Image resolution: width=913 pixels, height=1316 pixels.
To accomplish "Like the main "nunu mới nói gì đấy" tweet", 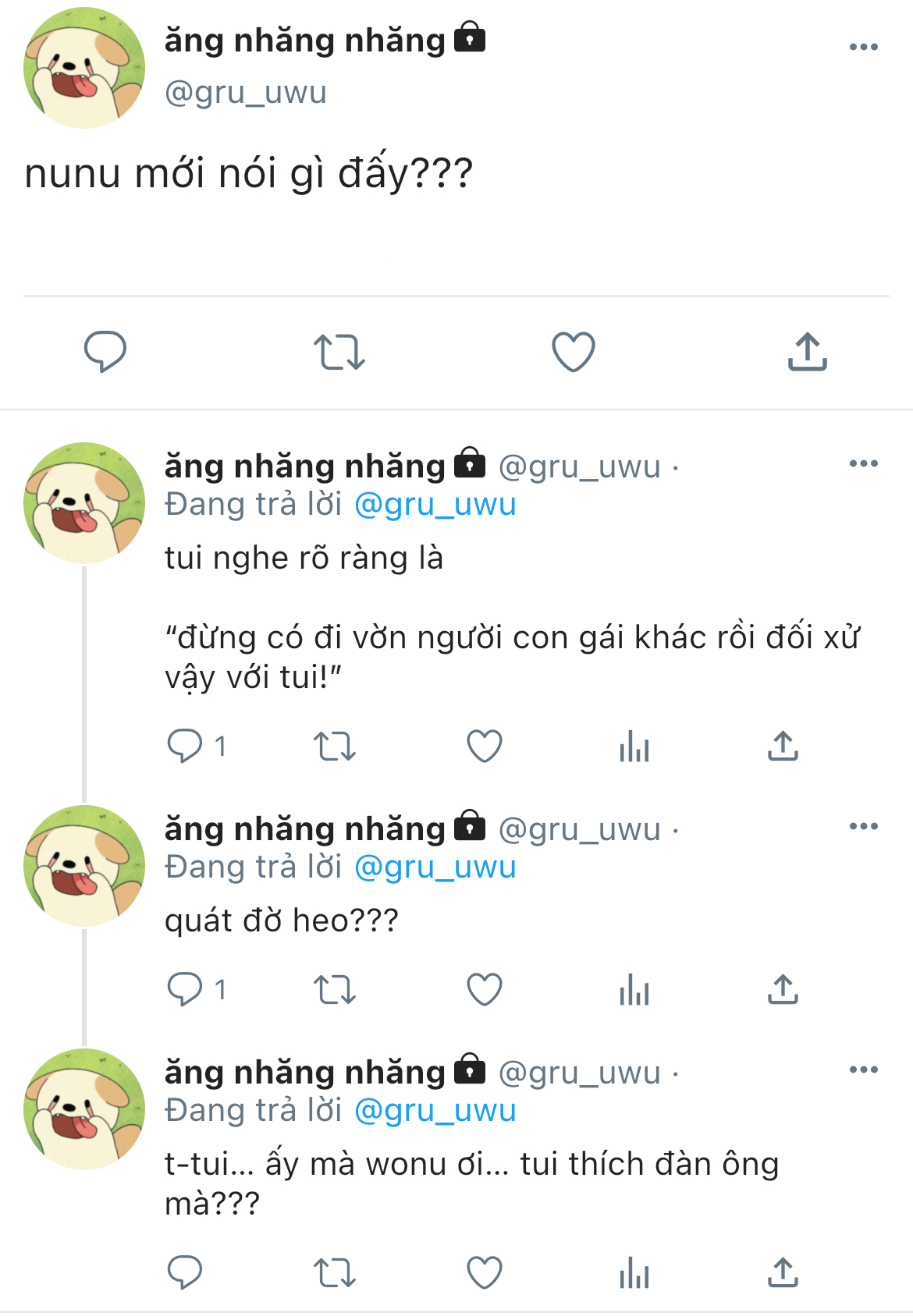I will pyautogui.click(x=574, y=351).
